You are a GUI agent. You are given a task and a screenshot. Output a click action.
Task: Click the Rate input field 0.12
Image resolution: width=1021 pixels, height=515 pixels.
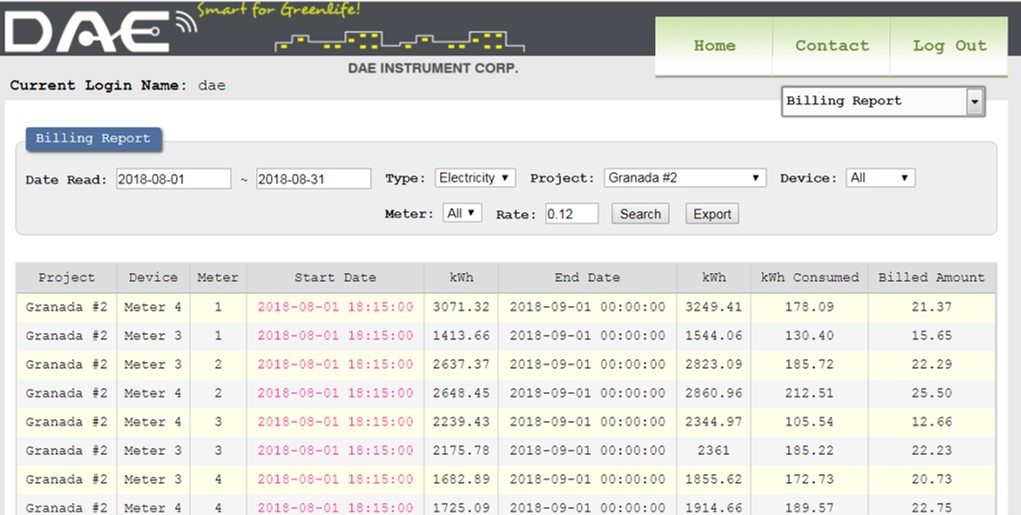click(x=572, y=214)
